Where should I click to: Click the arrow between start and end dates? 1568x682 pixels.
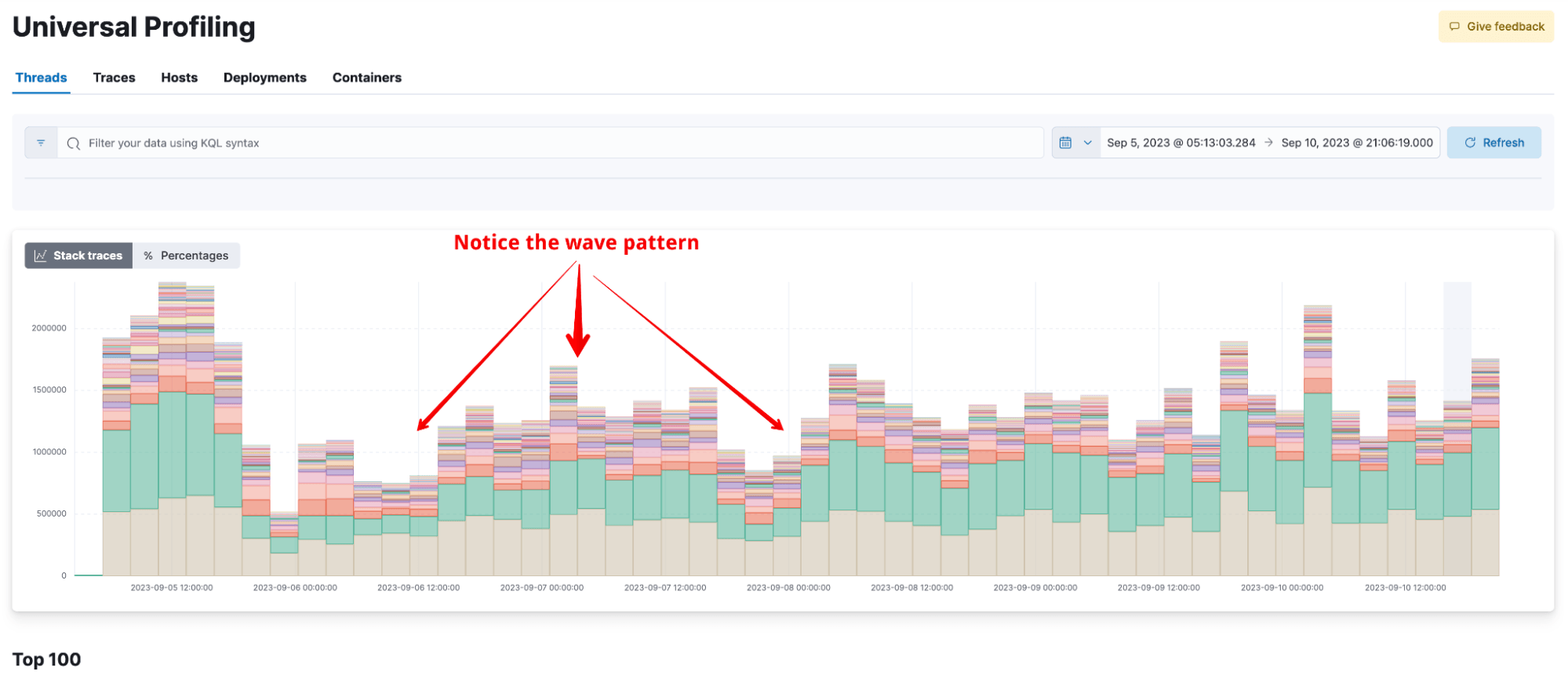click(x=1268, y=143)
